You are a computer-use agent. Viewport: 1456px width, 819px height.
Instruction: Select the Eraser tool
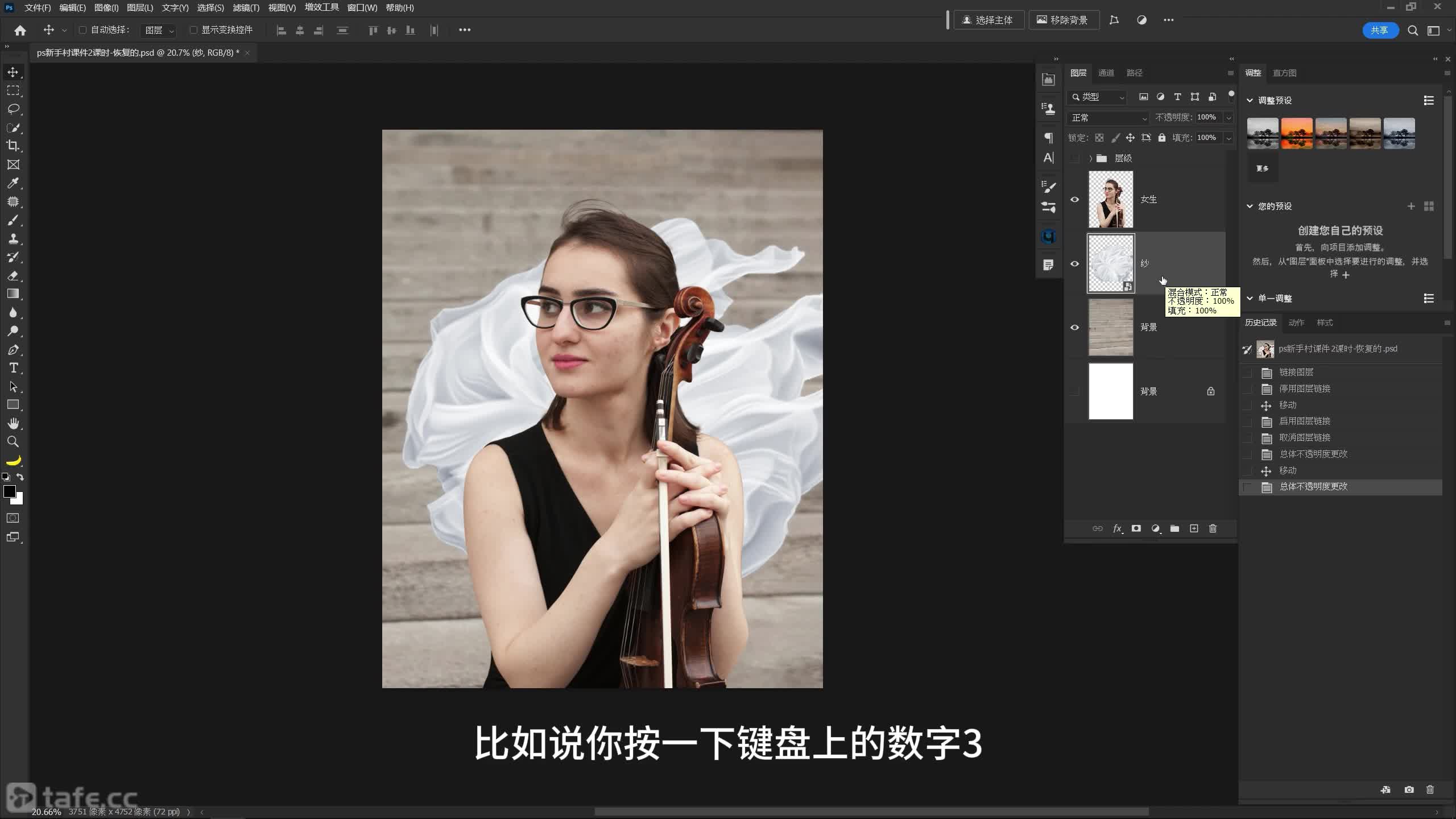(x=13, y=276)
